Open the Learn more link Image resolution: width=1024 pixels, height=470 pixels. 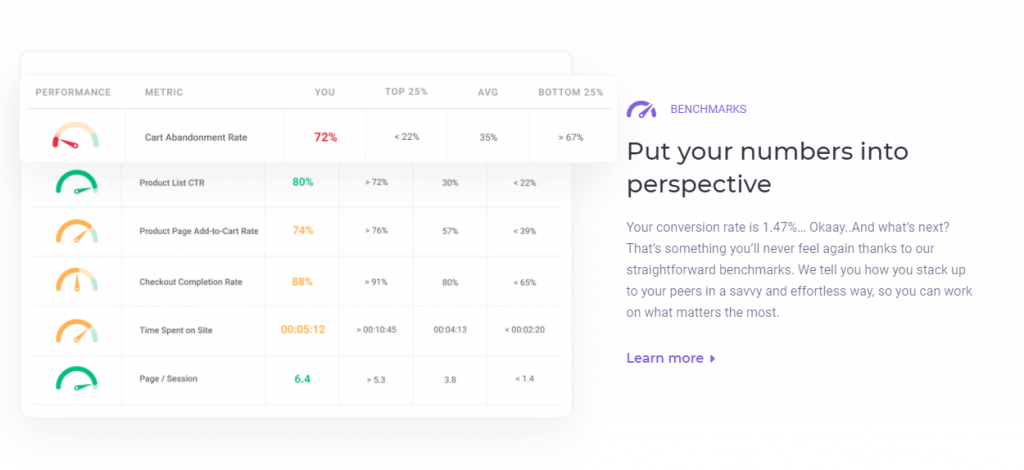click(x=665, y=358)
